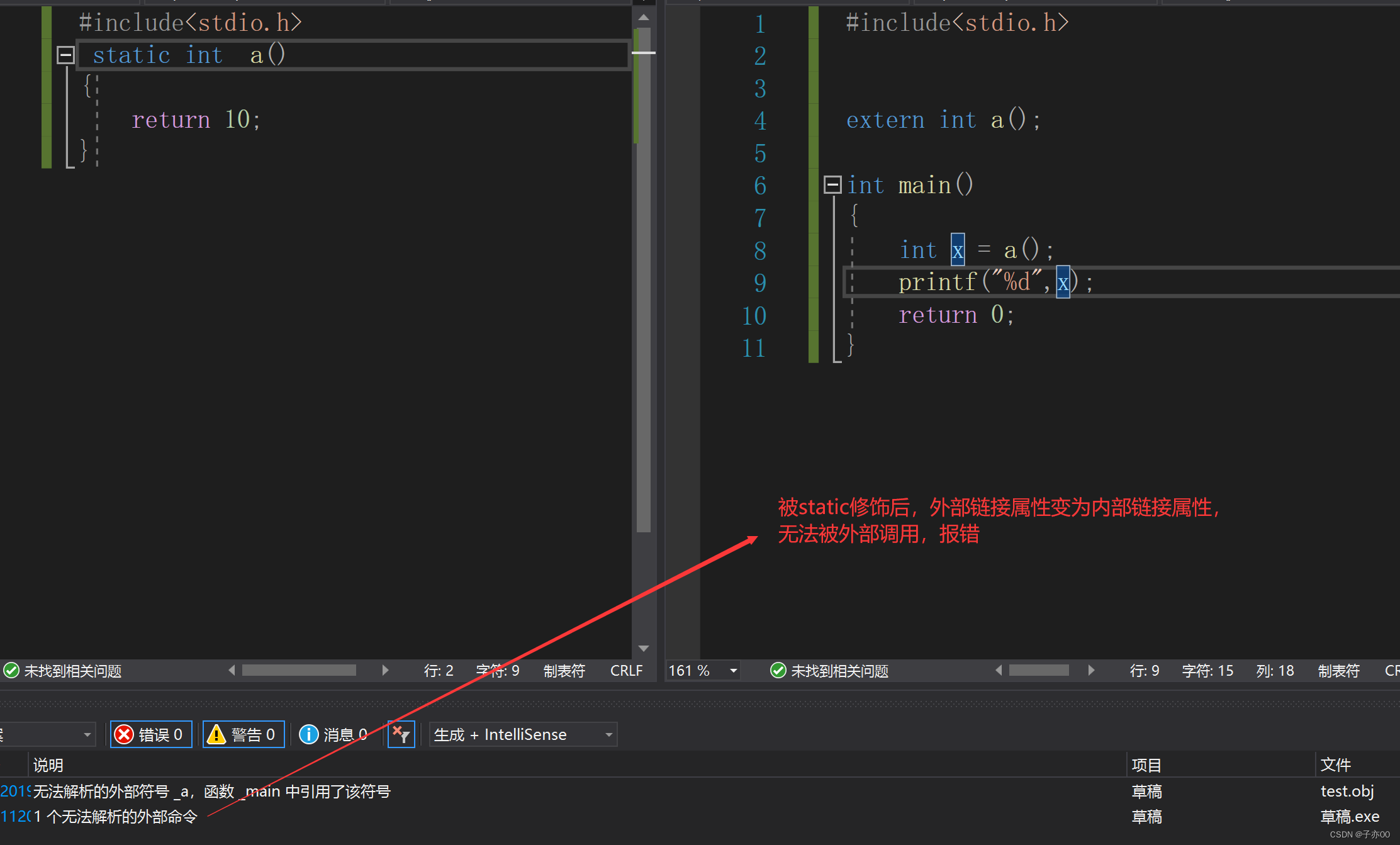The height and width of the screenshot is (845, 1400).
Task: Click right editor's green no-issues check icon
Action: tap(778, 671)
